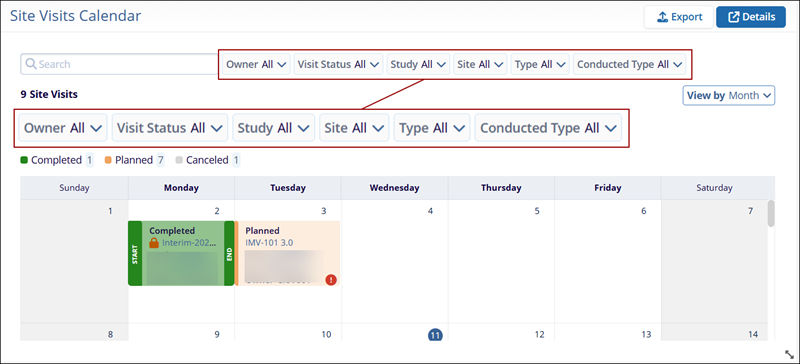This screenshot has width=800, height=364.
Task: Click the search magnifier icon
Action: coord(31,64)
